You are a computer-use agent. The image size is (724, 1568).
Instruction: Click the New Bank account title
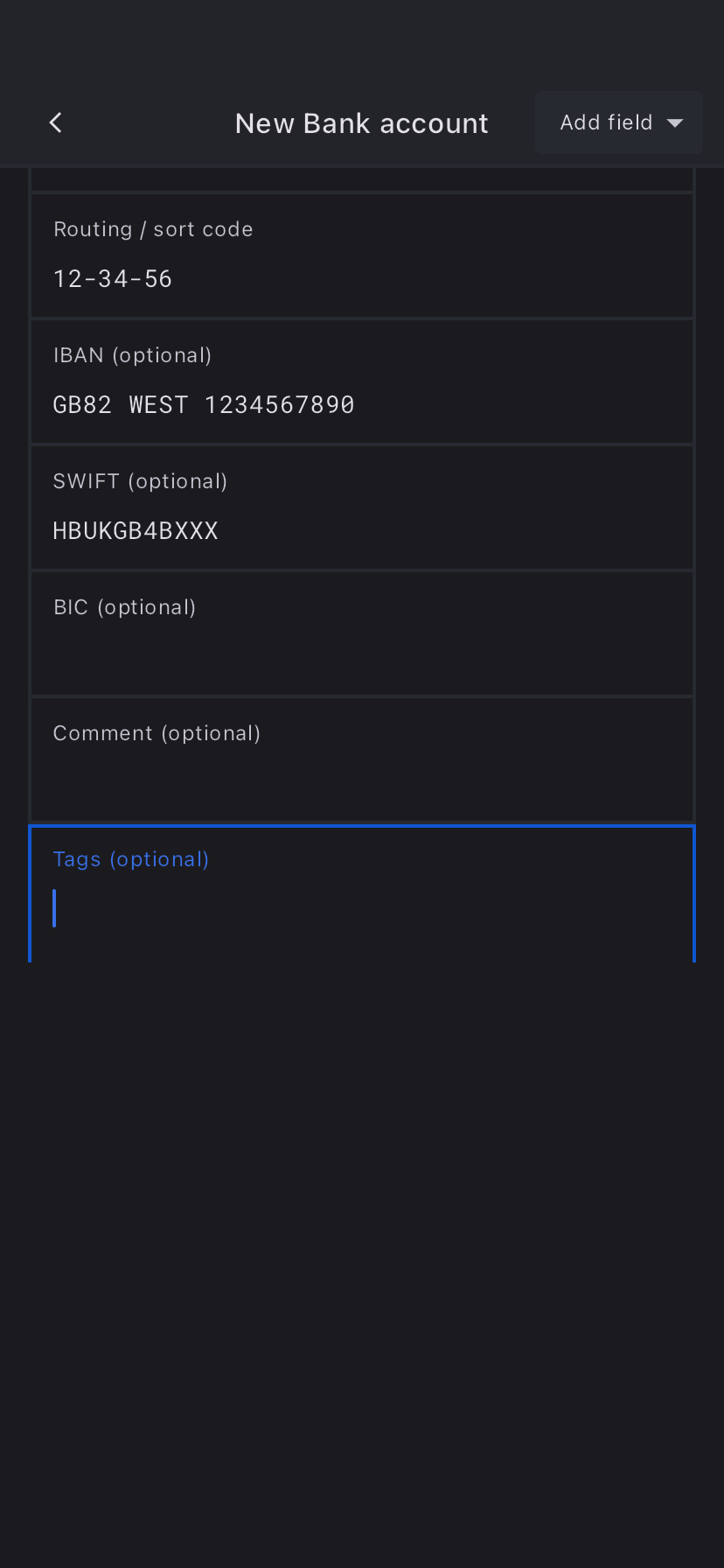pos(361,123)
